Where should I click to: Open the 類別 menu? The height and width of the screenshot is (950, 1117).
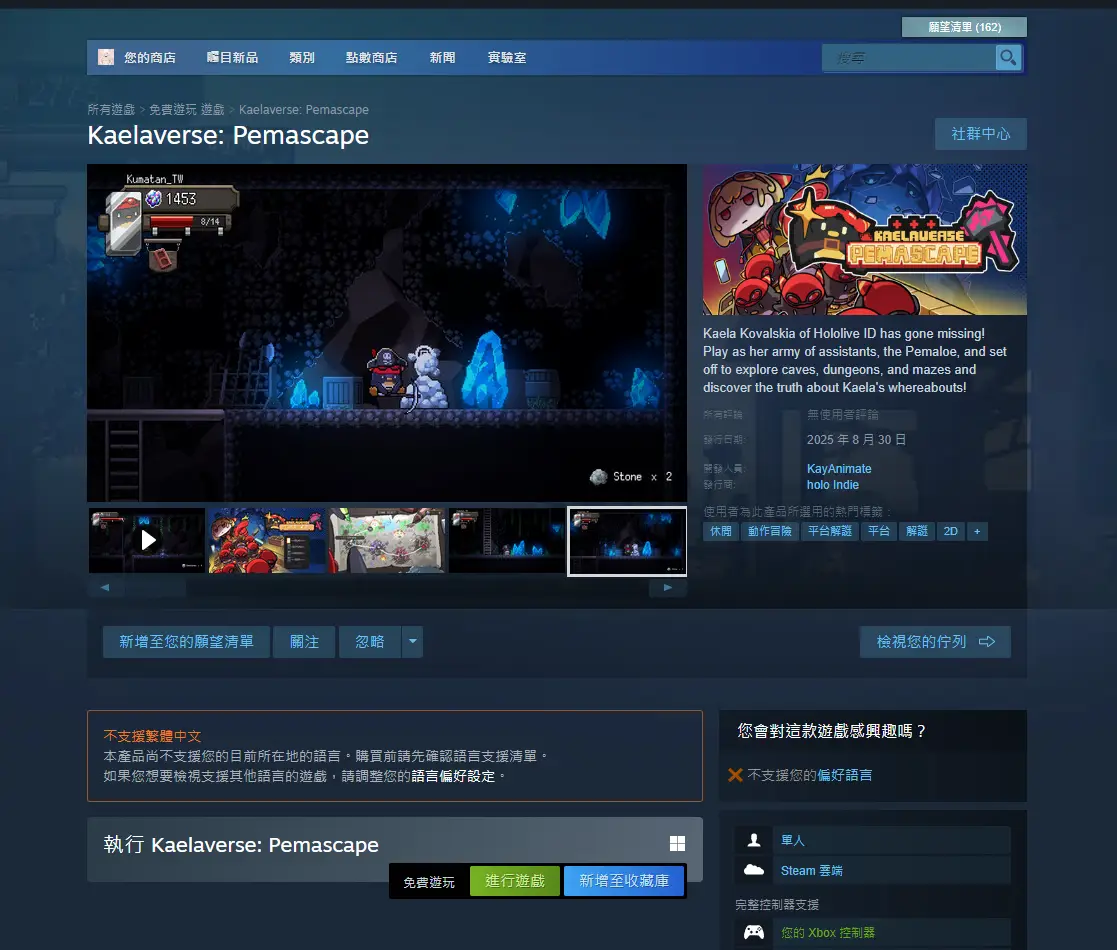pyautogui.click(x=302, y=58)
